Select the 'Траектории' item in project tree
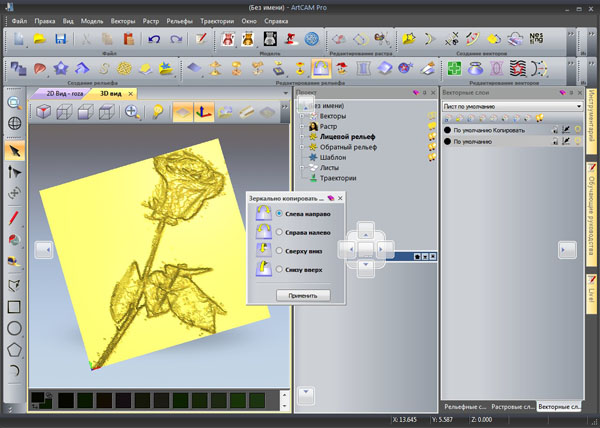 [x=338, y=178]
